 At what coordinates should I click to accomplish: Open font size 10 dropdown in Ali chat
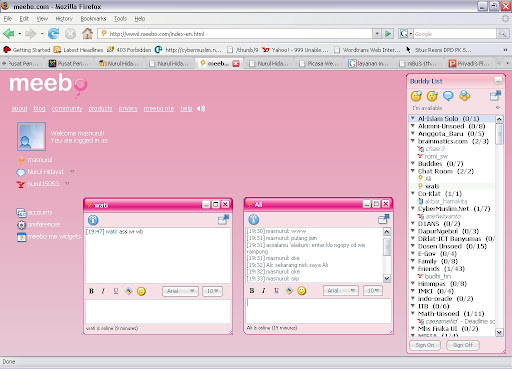373,291
